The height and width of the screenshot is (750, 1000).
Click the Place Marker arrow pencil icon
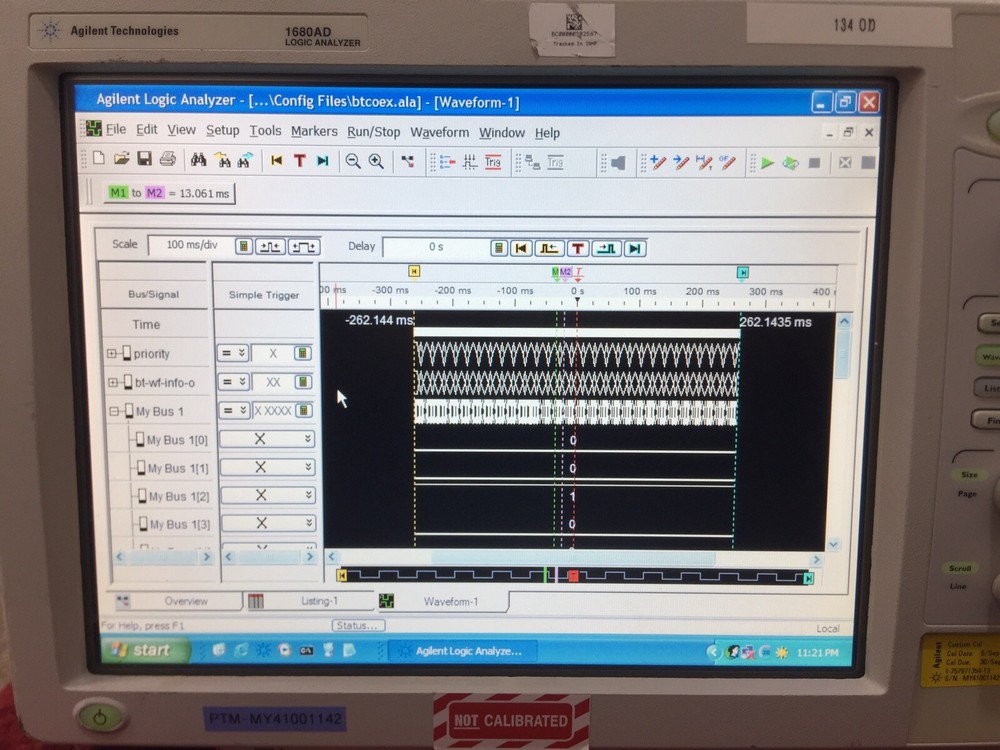click(x=681, y=163)
